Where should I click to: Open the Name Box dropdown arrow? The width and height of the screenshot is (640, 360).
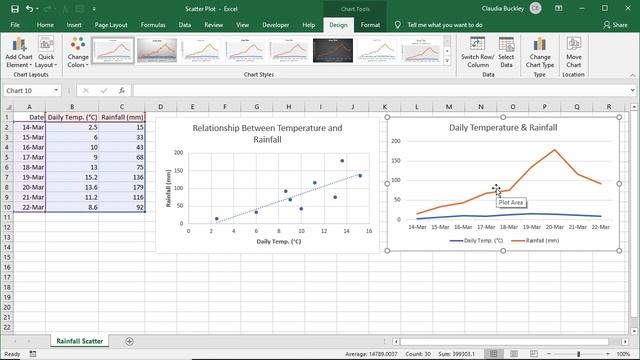[56, 90]
